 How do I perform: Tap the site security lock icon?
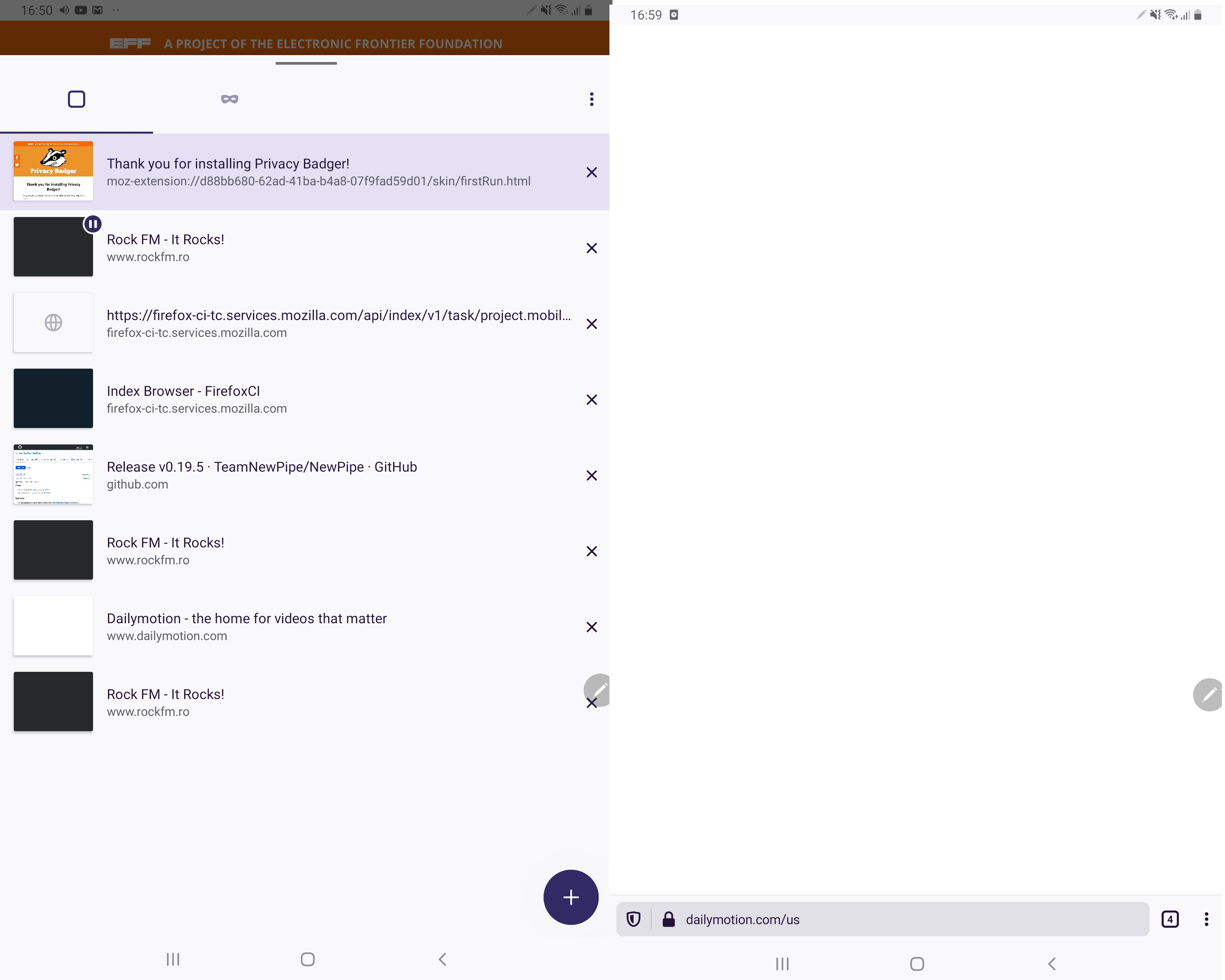(669, 919)
